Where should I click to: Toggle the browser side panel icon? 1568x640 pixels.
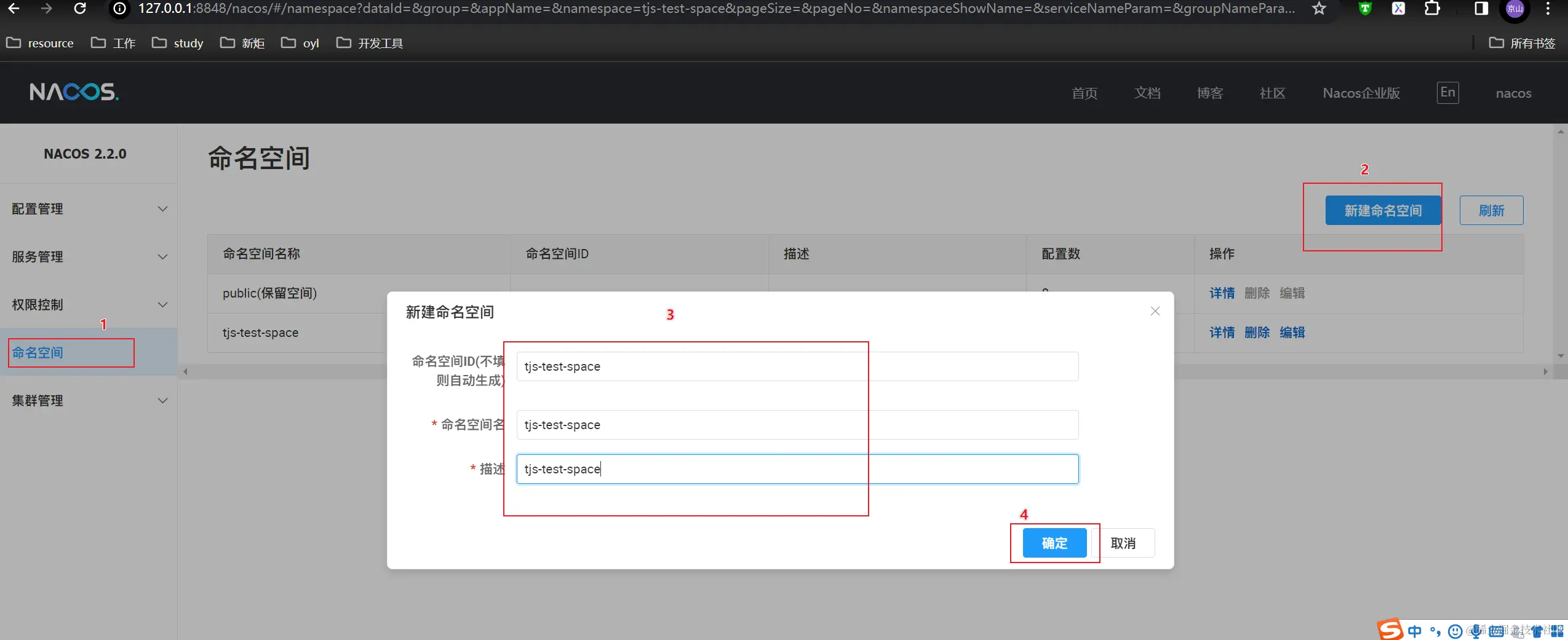pos(1481,9)
